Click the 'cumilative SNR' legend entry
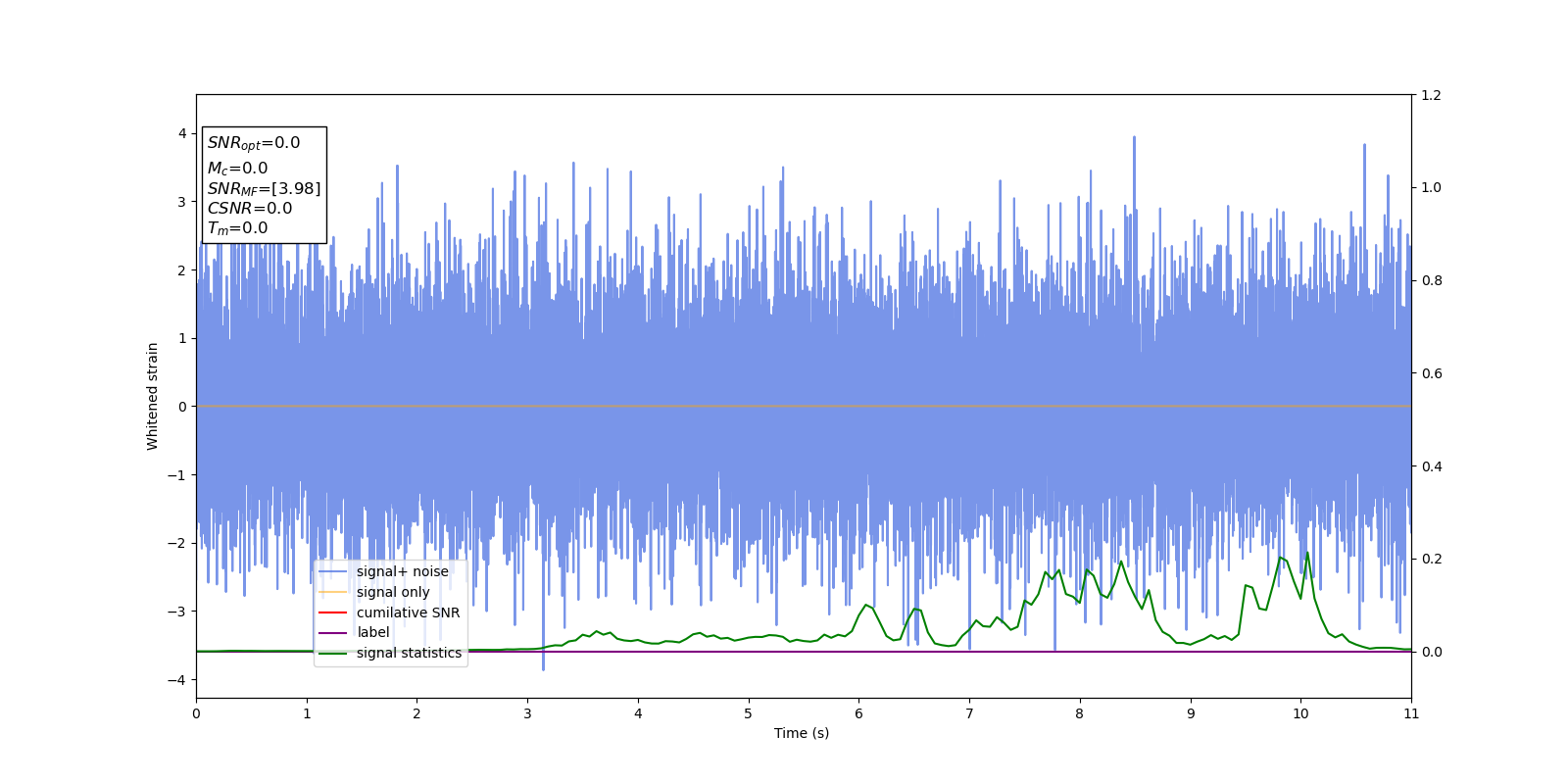This screenshot has height=784, width=1568. point(408,612)
